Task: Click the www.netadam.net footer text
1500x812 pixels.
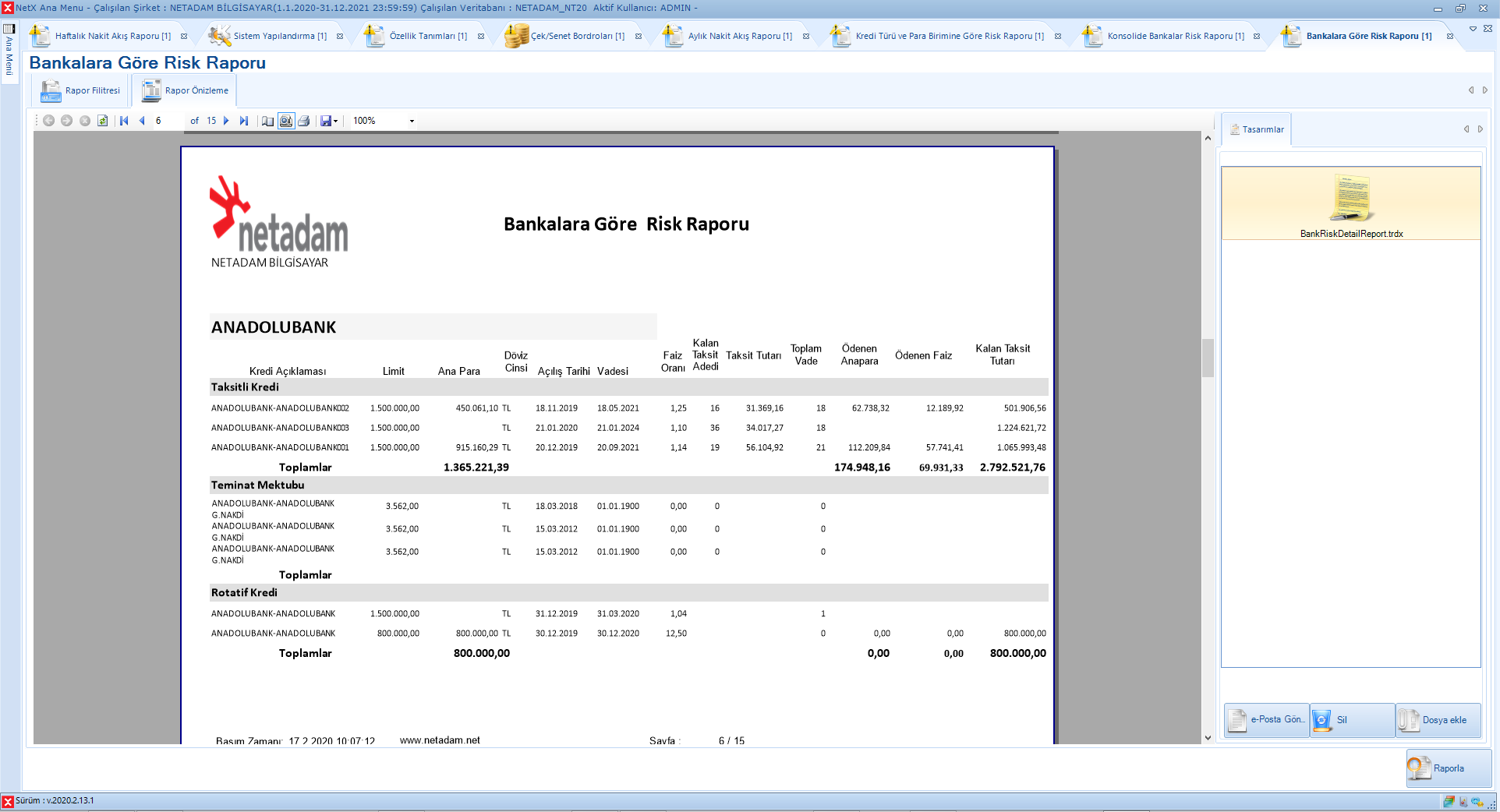Action: click(x=440, y=740)
